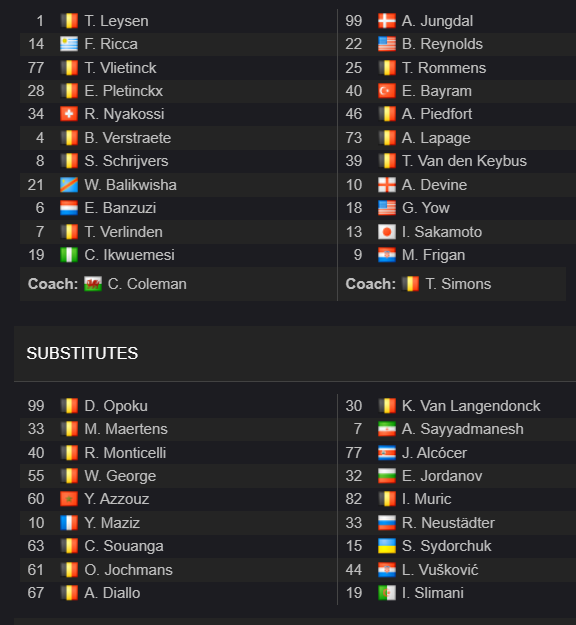Click the DR Congo flag next to W. Balikwisha
This screenshot has width=576, height=625.
tap(69, 185)
